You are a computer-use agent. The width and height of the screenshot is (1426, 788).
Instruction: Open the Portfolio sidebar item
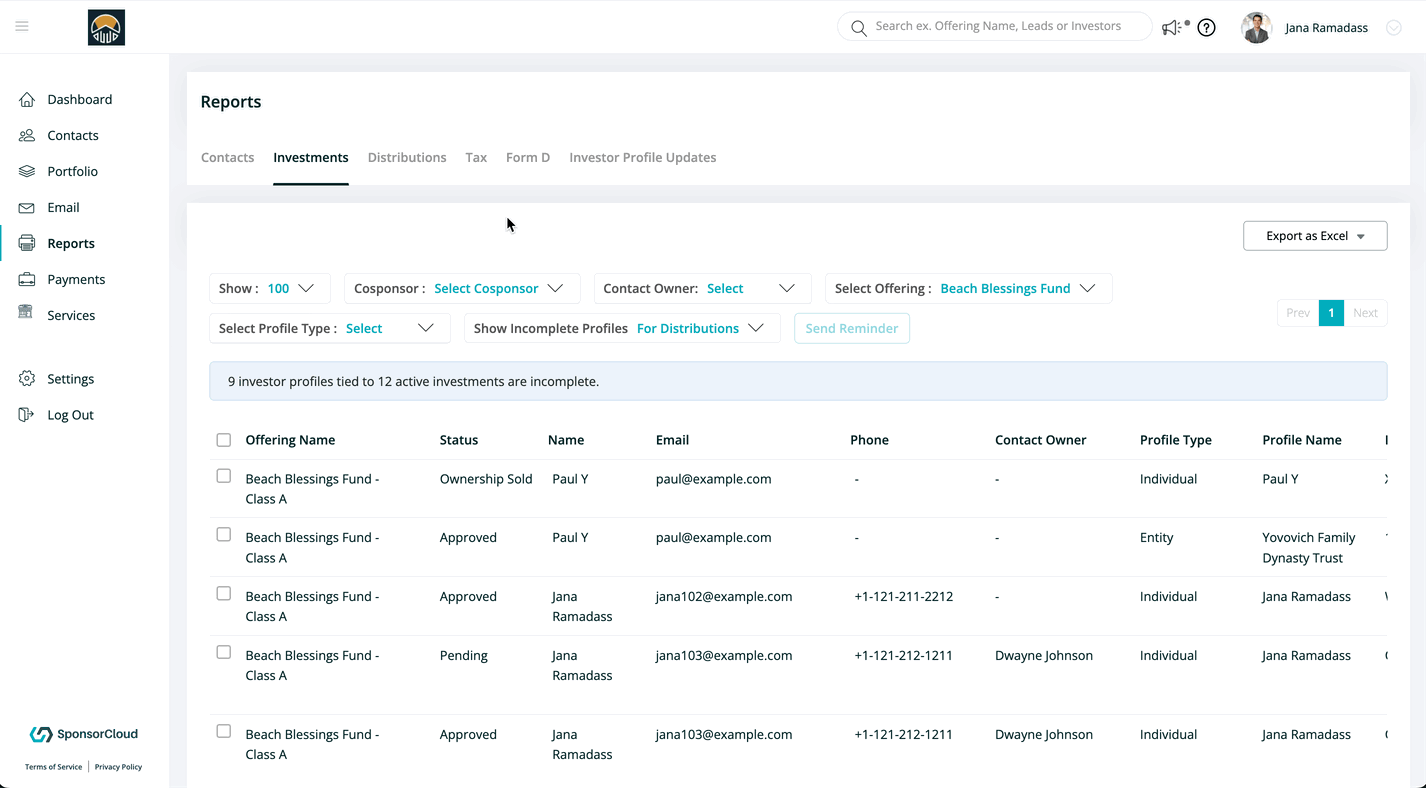pyautogui.click(x=72, y=171)
